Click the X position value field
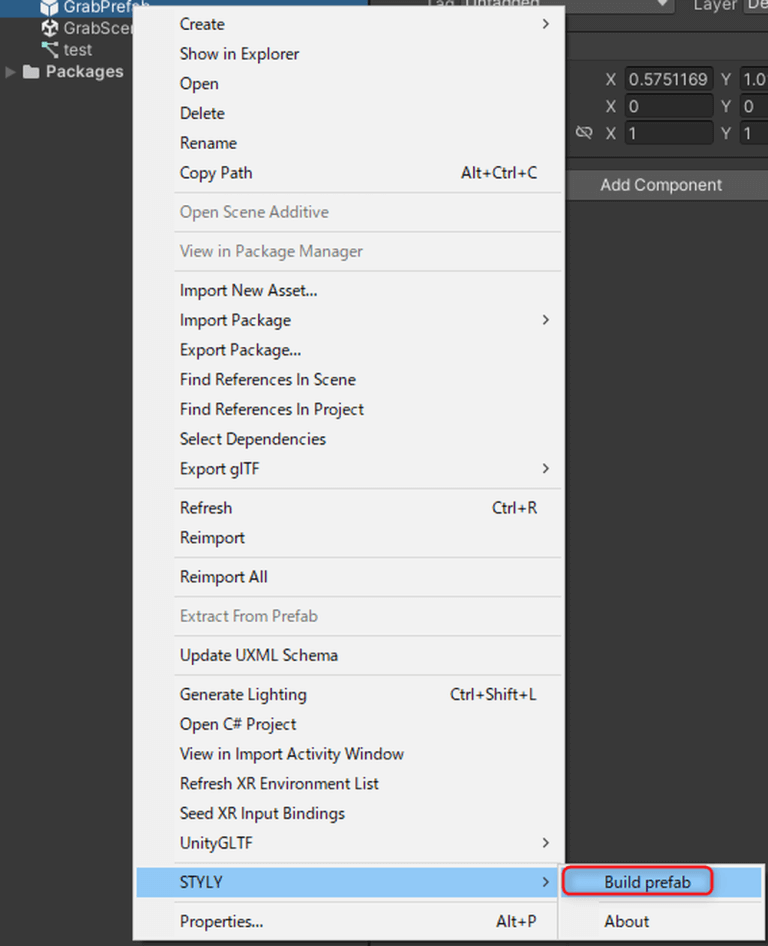This screenshot has width=768, height=946. [668, 78]
